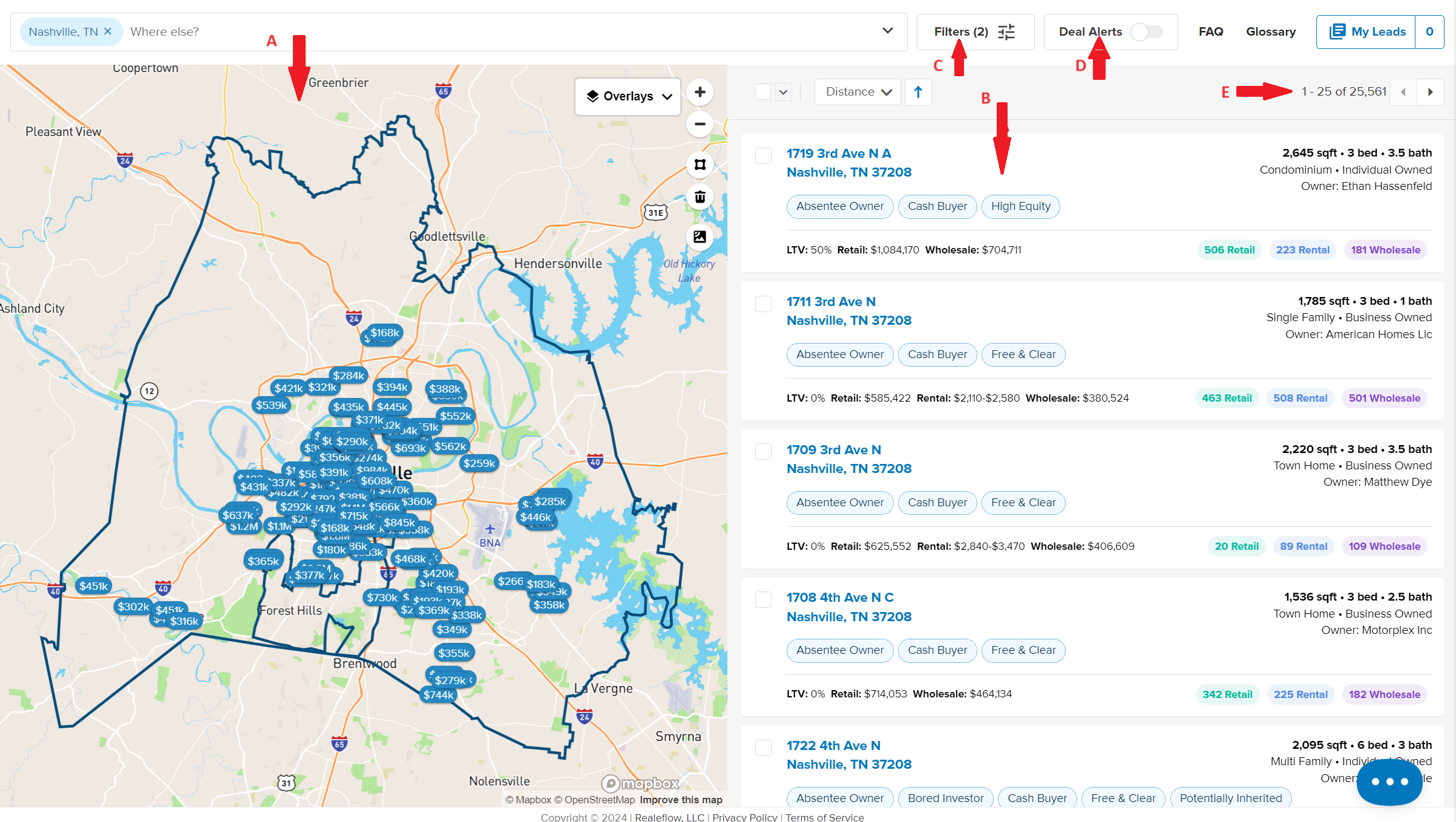Screen dimensions: 1456x822
Task: Remove the Nashville, TN location chip
Action: pos(108,31)
